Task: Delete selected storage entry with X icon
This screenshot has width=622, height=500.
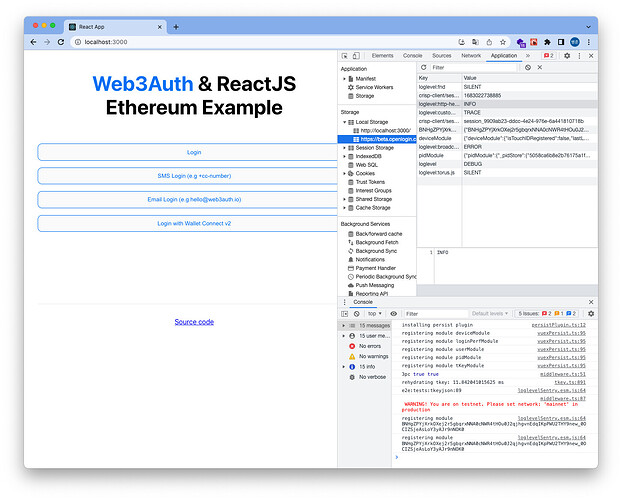Action: point(539,67)
